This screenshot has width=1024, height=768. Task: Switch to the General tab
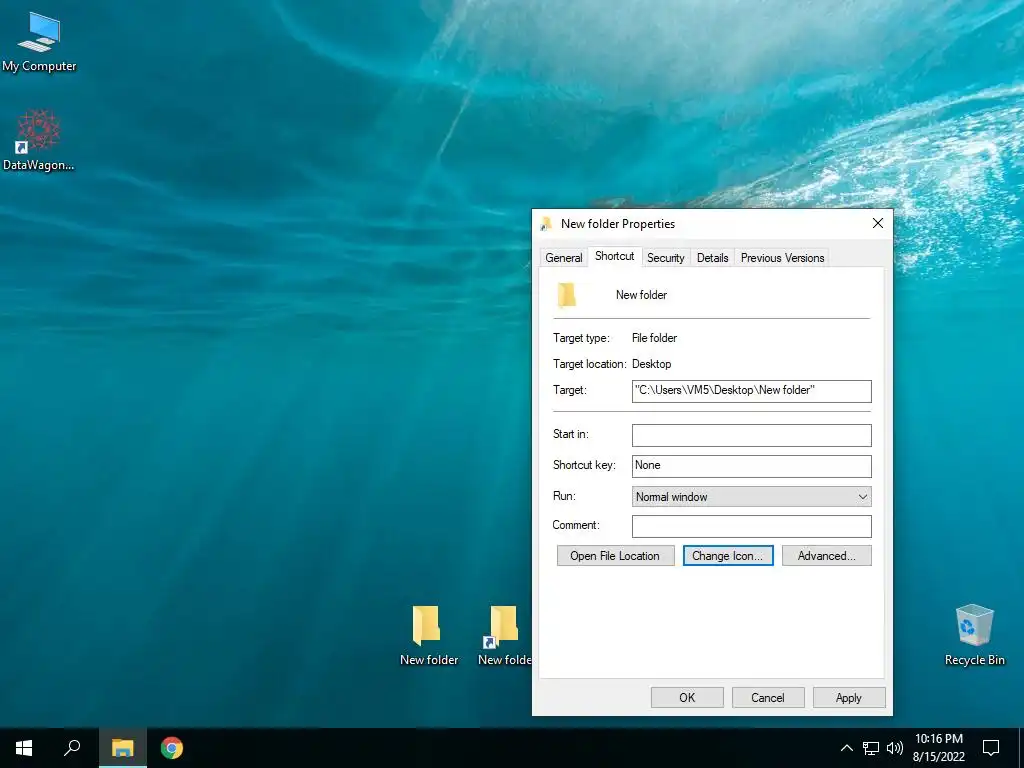[564, 258]
